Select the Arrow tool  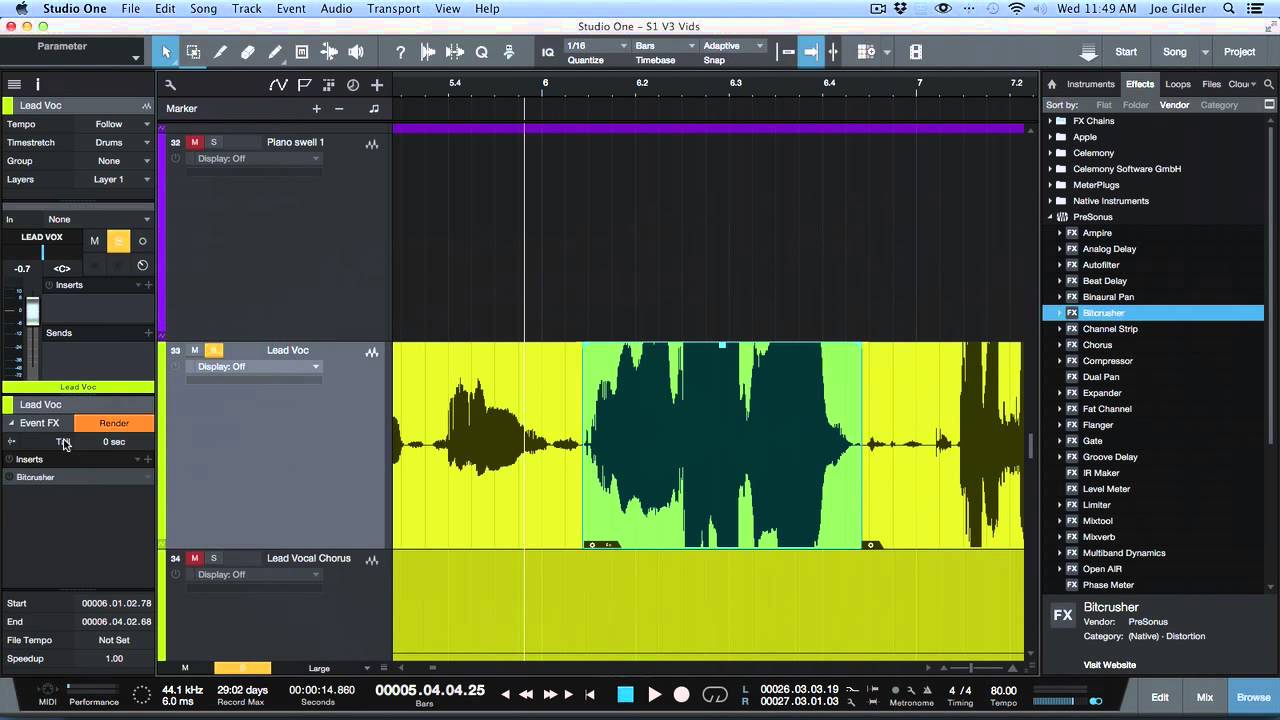[x=166, y=52]
